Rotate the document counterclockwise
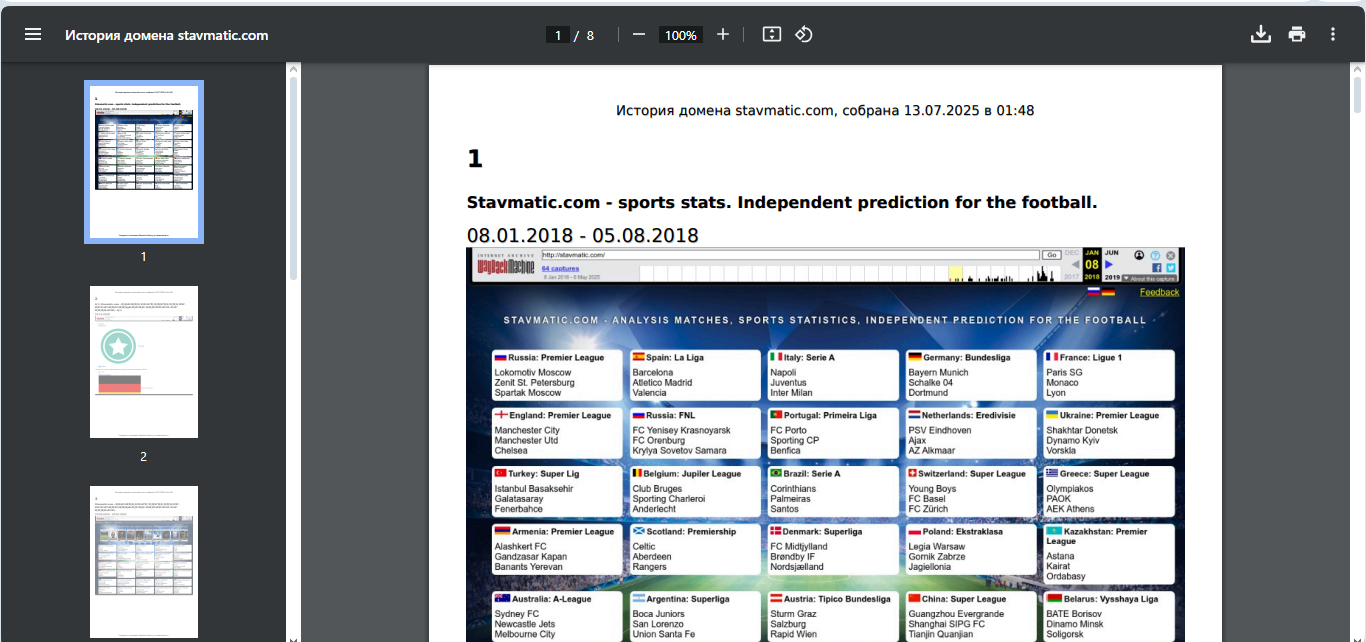The height and width of the screenshot is (642, 1366). pyautogui.click(x=804, y=35)
